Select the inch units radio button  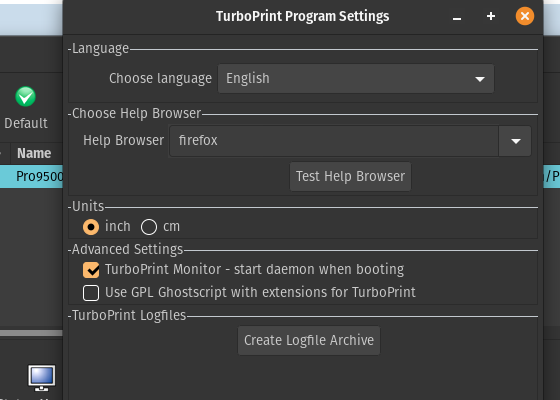click(91, 227)
